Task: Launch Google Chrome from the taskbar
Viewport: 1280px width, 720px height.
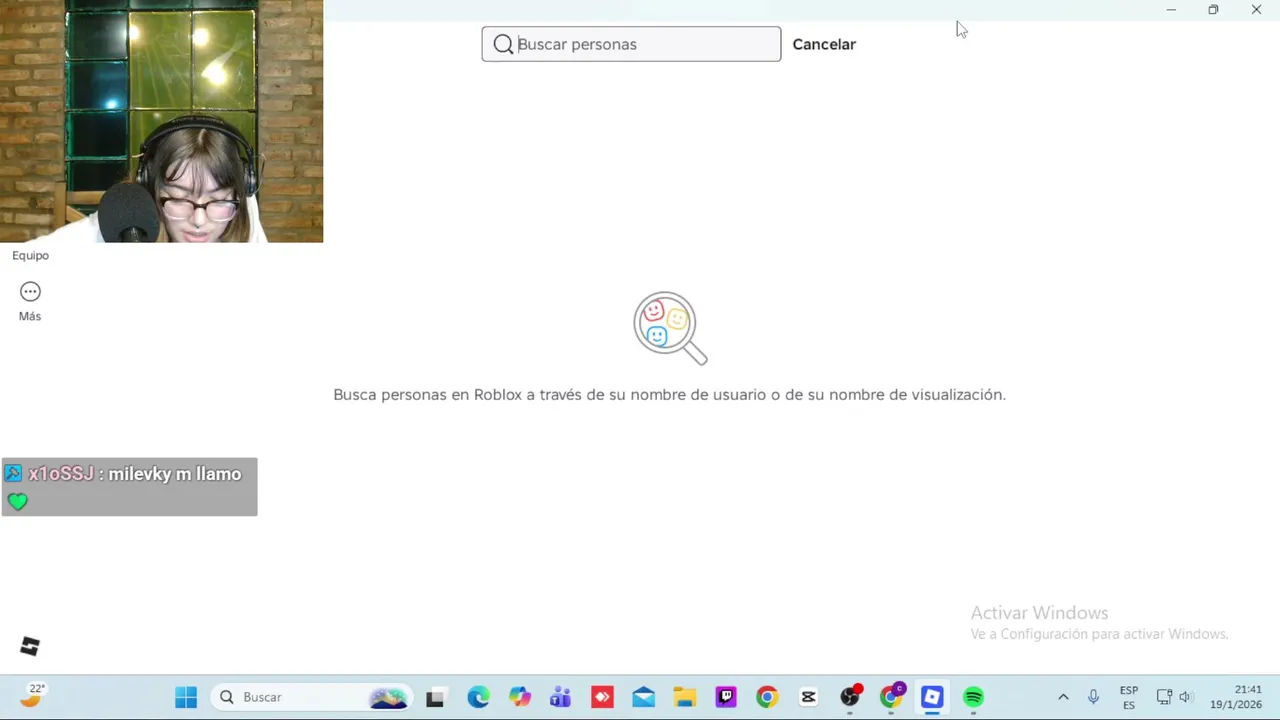Action: (x=767, y=697)
